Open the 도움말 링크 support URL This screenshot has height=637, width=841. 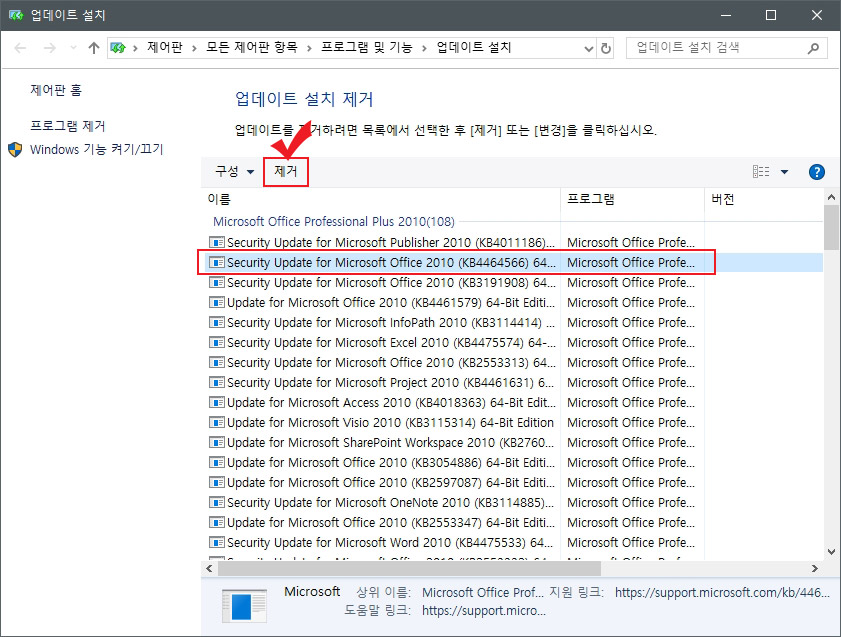(x=484, y=611)
